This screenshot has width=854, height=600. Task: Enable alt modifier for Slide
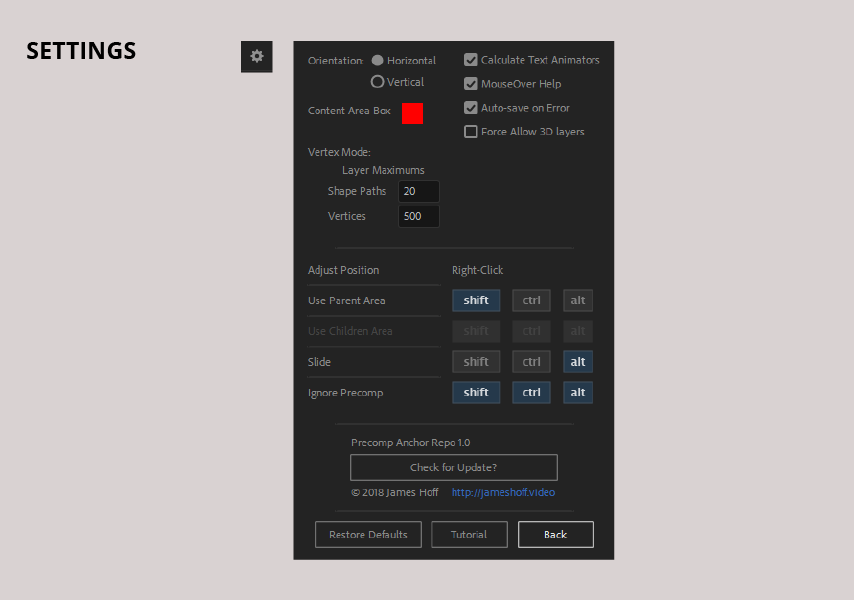point(578,361)
